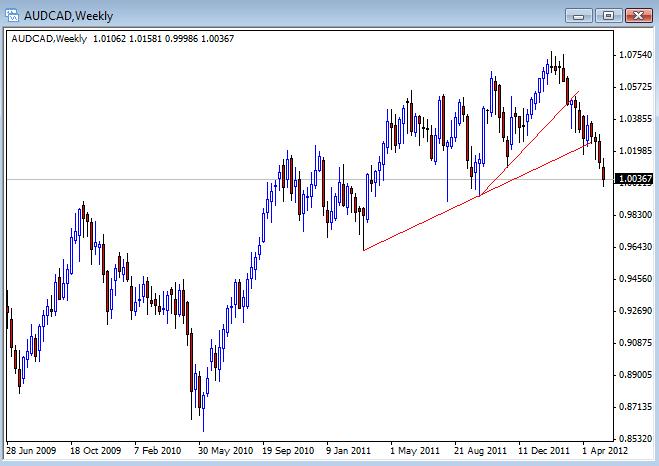Click the 30 May 2010 date label
The image size is (659, 466).
coord(225,451)
